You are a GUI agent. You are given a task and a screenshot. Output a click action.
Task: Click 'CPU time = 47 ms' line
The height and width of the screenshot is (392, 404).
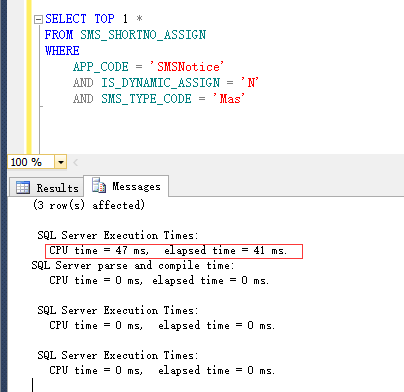[168, 250]
